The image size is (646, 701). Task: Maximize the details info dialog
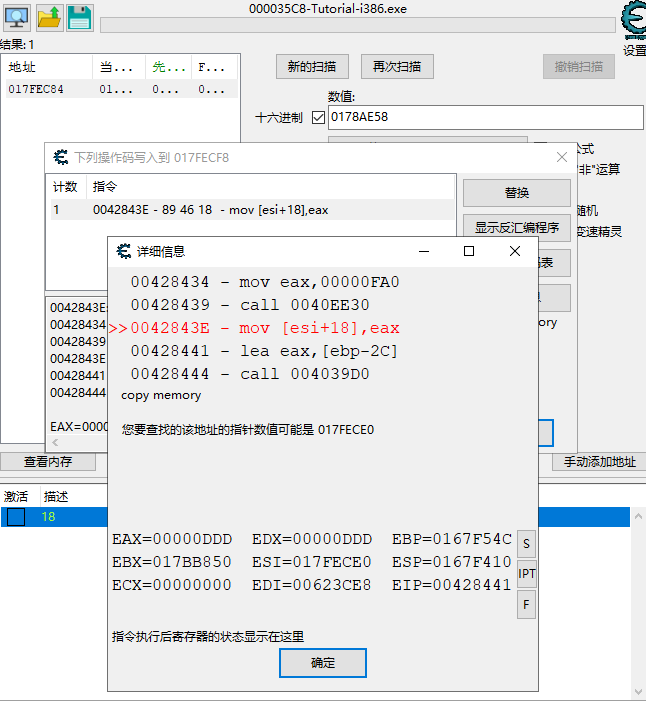coord(469,251)
